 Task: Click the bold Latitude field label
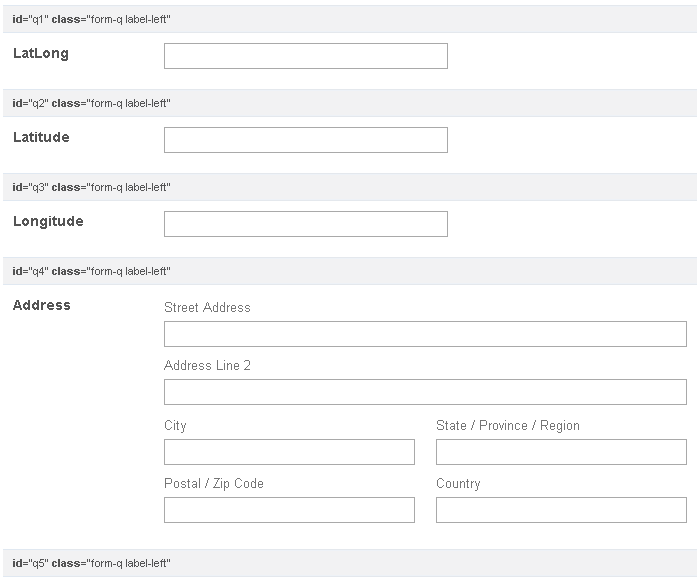pos(41,138)
